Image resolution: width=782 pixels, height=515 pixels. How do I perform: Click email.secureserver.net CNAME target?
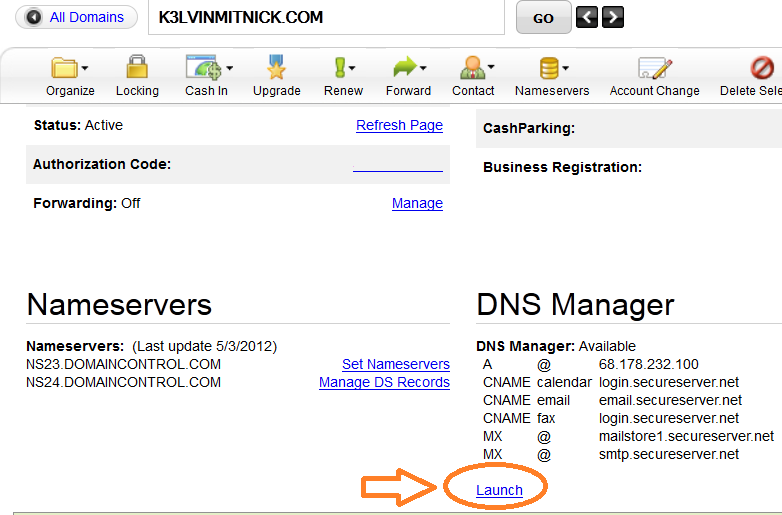click(670, 400)
